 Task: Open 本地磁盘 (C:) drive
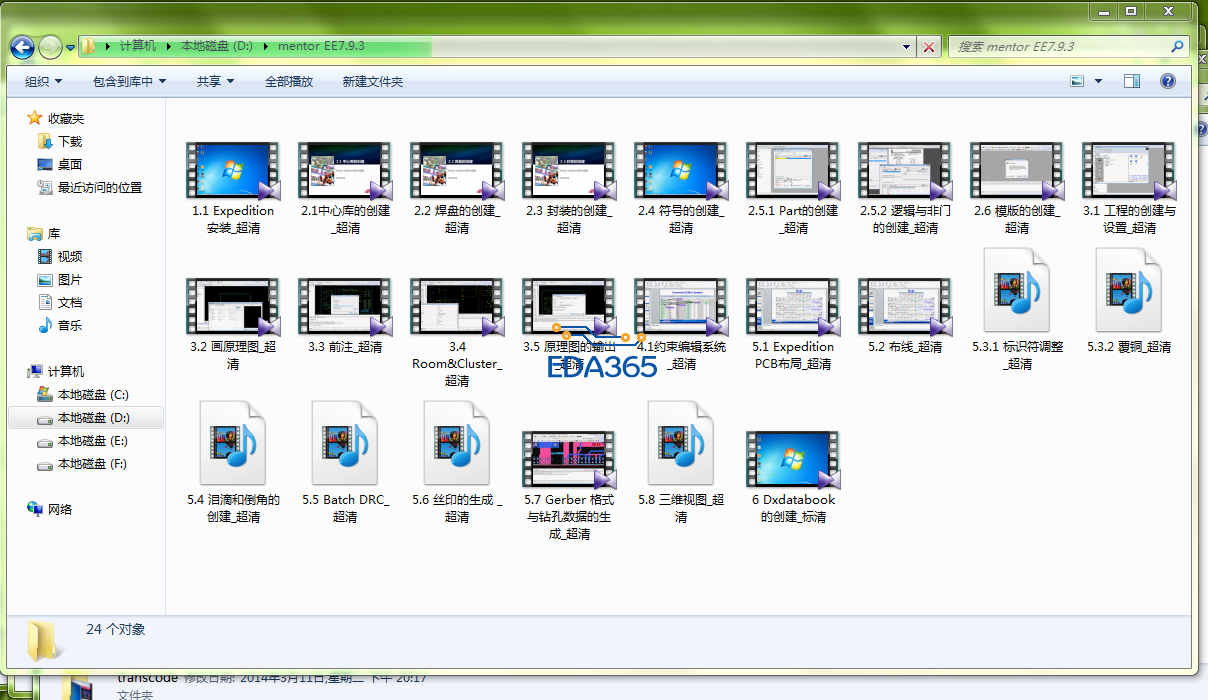click(83, 394)
